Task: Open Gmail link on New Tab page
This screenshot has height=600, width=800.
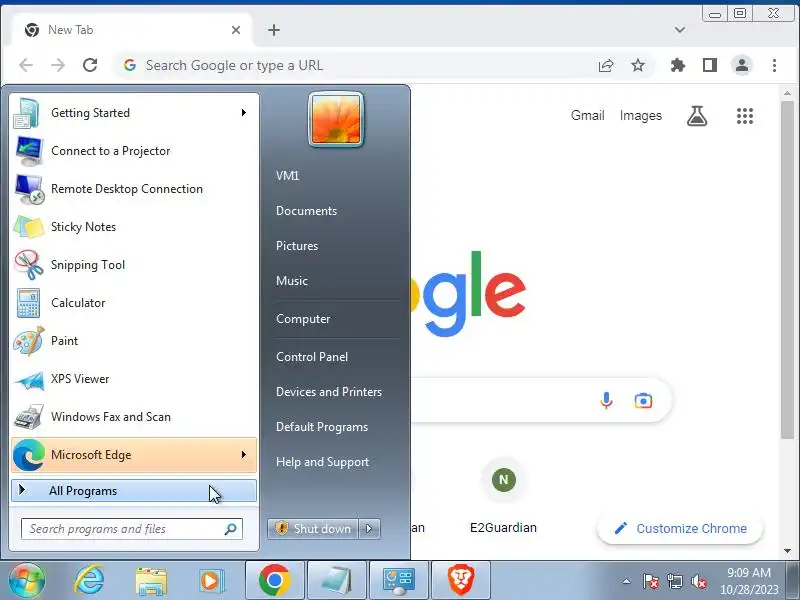Action: point(588,116)
